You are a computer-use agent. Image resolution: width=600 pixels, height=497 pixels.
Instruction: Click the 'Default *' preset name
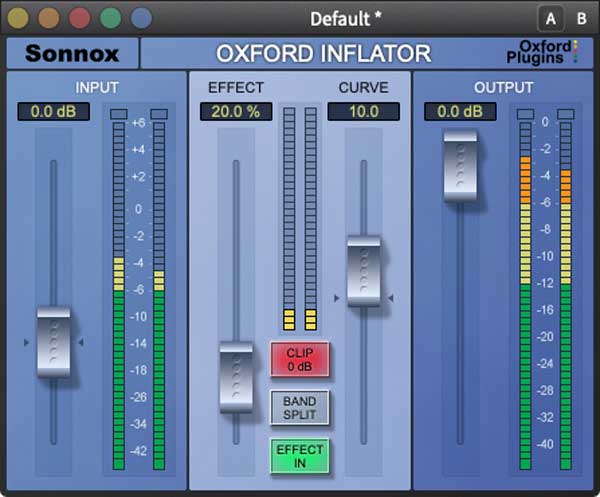(x=346, y=19)
